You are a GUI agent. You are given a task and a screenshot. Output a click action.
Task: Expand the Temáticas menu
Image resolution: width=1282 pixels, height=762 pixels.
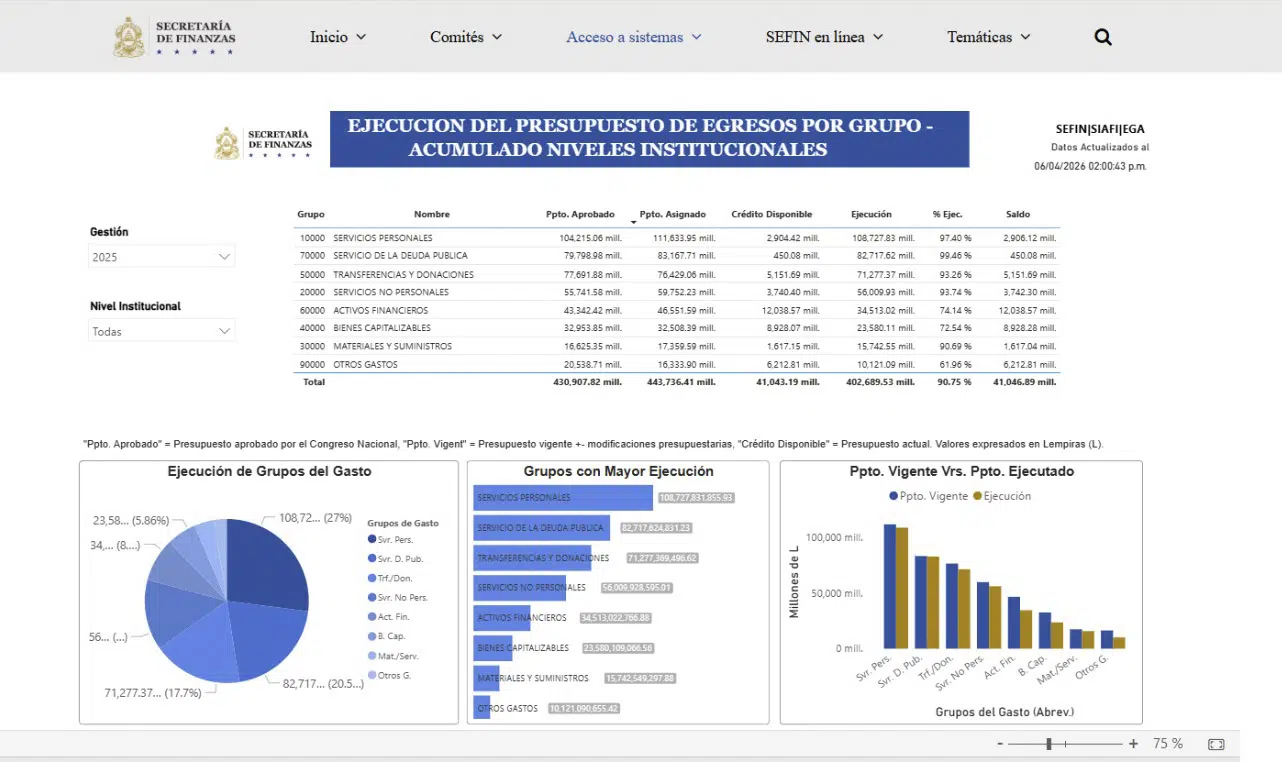pos(988,37)
